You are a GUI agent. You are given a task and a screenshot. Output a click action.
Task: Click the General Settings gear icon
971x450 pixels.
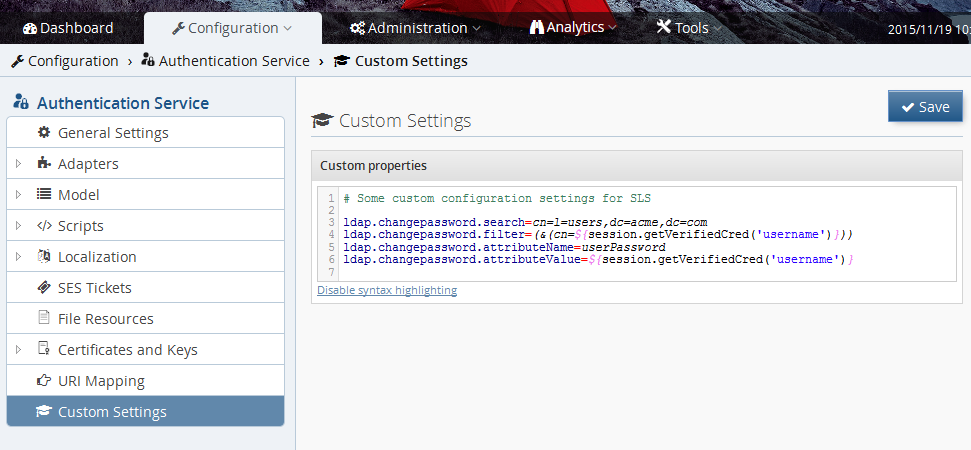pyautogui.click(x=43, y=132)
